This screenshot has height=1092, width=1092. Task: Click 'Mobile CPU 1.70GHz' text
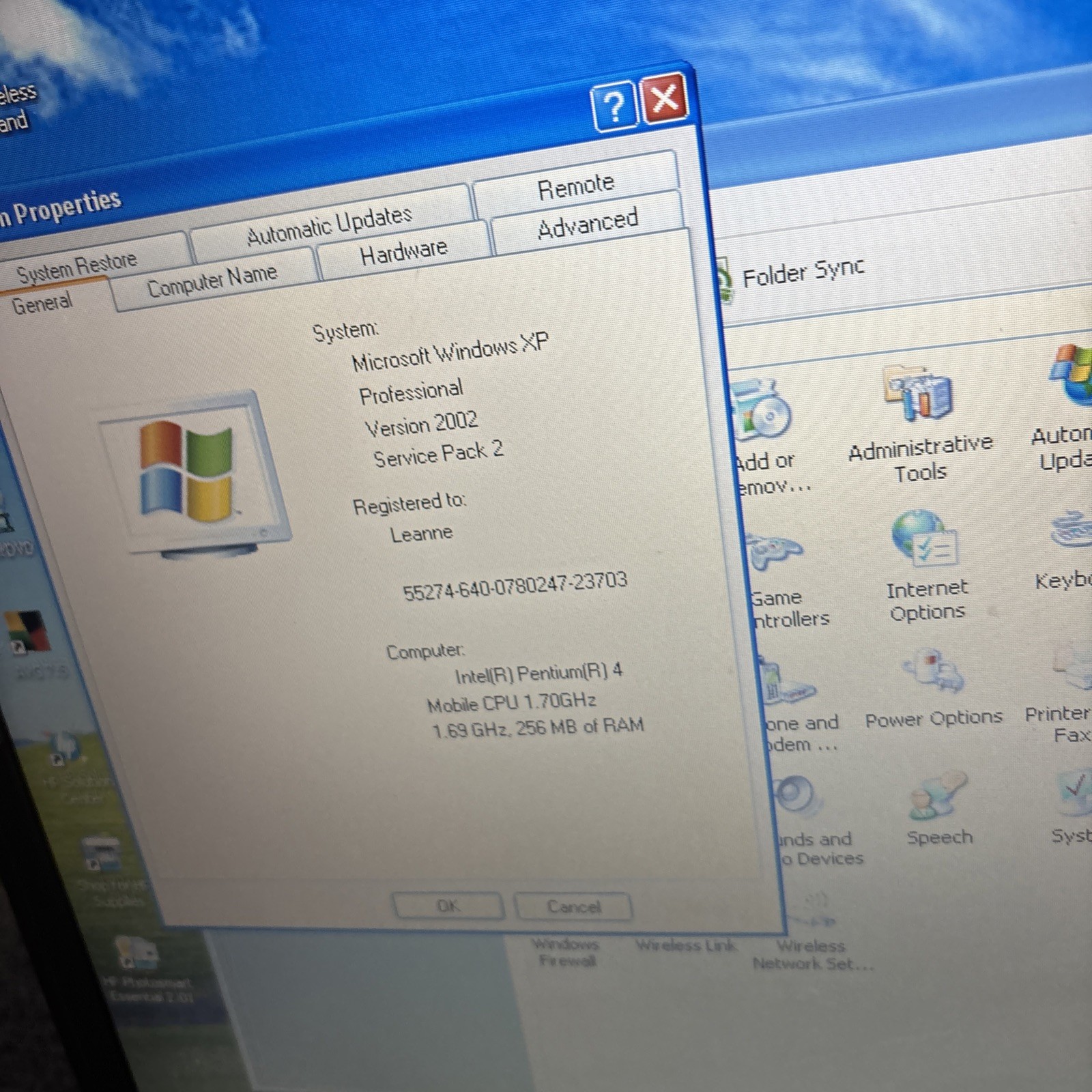coord(512,702)
